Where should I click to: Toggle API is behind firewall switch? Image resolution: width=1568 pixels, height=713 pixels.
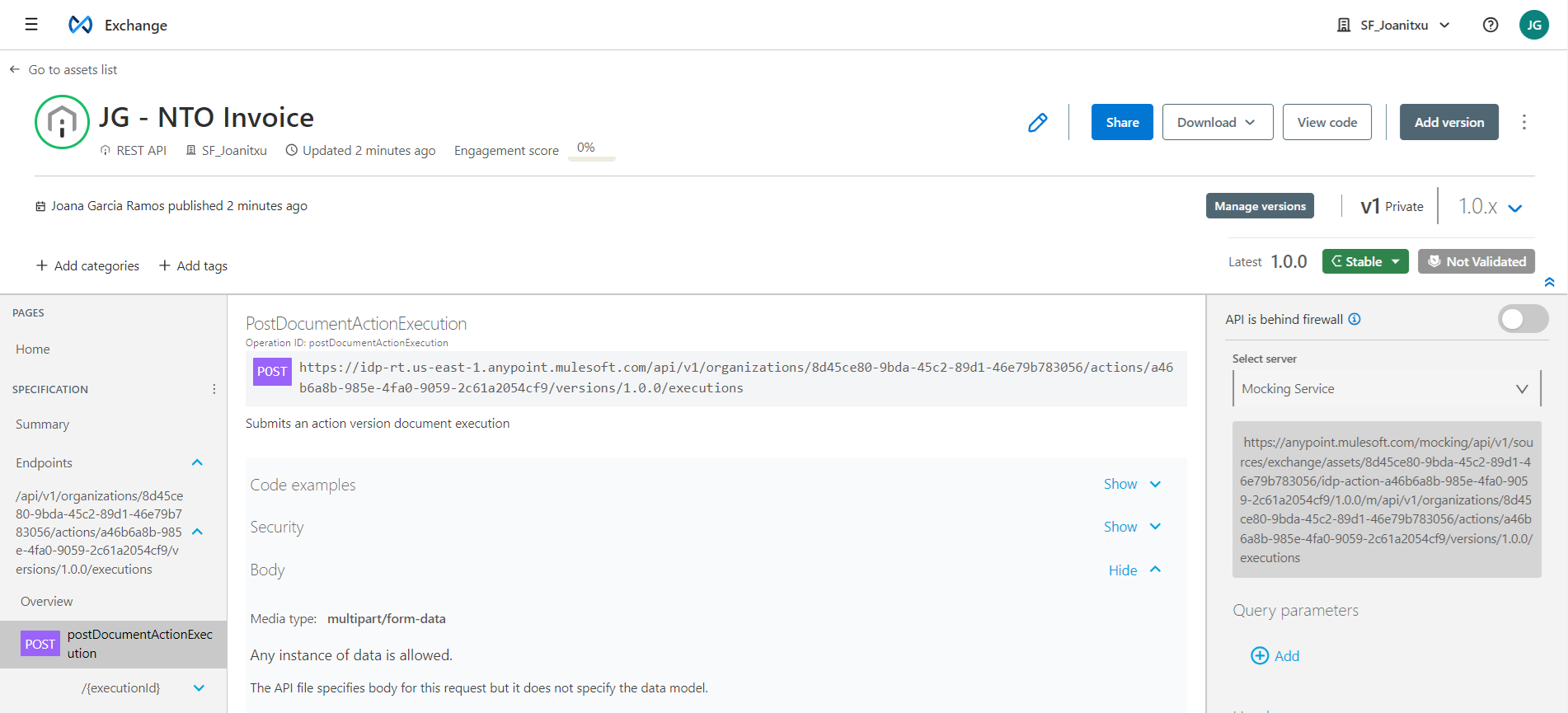[x=1523, y=319]
